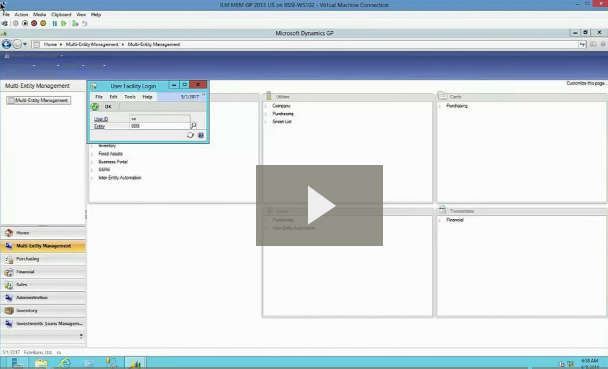The image size is (608, 369).
Task: Click the green OK checkmark icon
Action: [95, 107]
